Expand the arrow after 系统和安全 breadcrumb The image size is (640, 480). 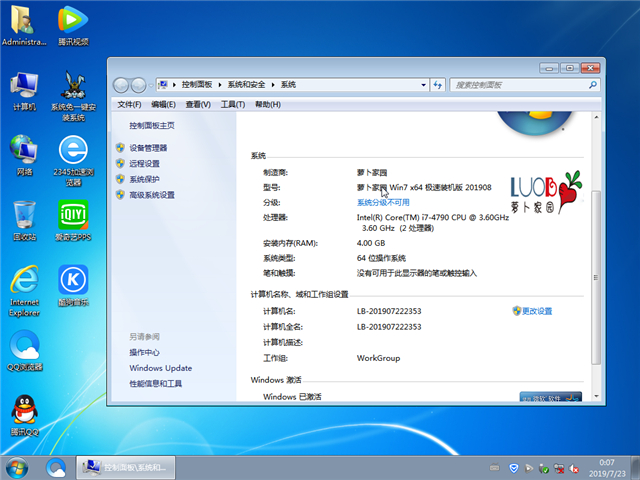point(273,85)
